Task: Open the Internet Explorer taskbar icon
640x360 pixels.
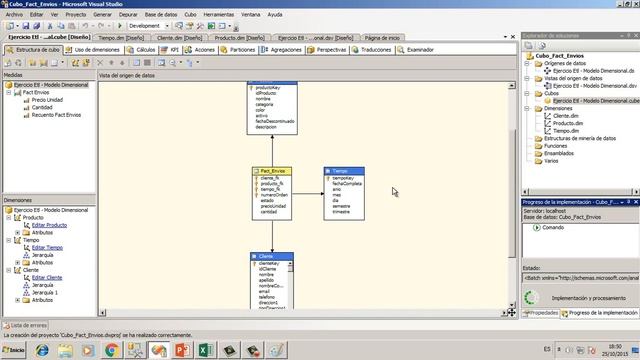Action: pyautogui.click(x=42, y=350)
